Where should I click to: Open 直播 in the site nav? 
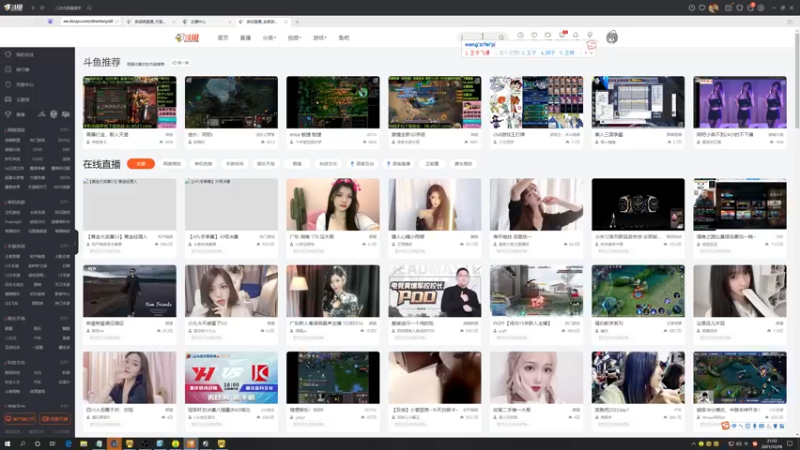point(245,38)
